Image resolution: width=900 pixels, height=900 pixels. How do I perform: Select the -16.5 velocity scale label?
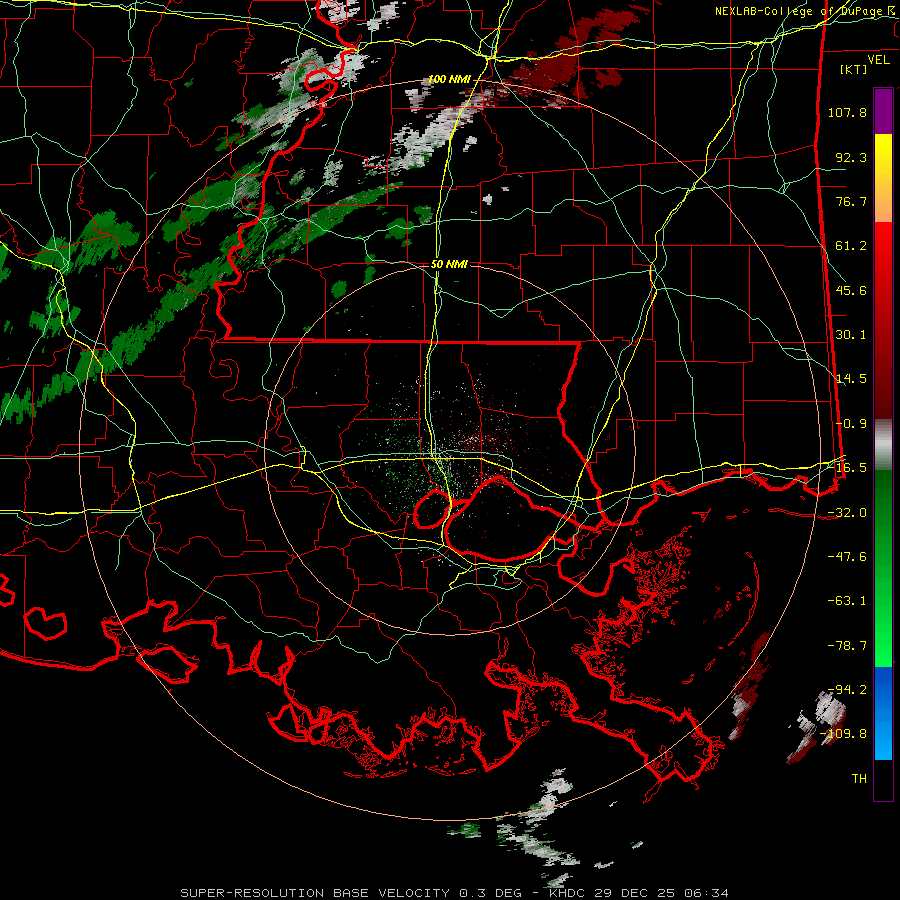click(847, 468)
